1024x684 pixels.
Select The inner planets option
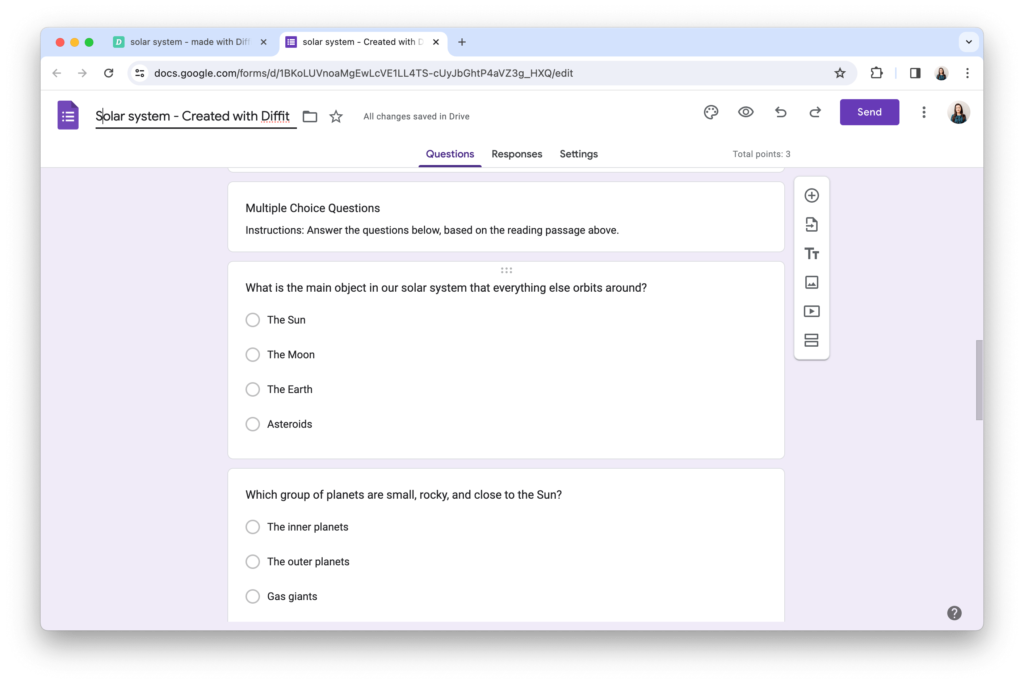click(x=253, y=527)
